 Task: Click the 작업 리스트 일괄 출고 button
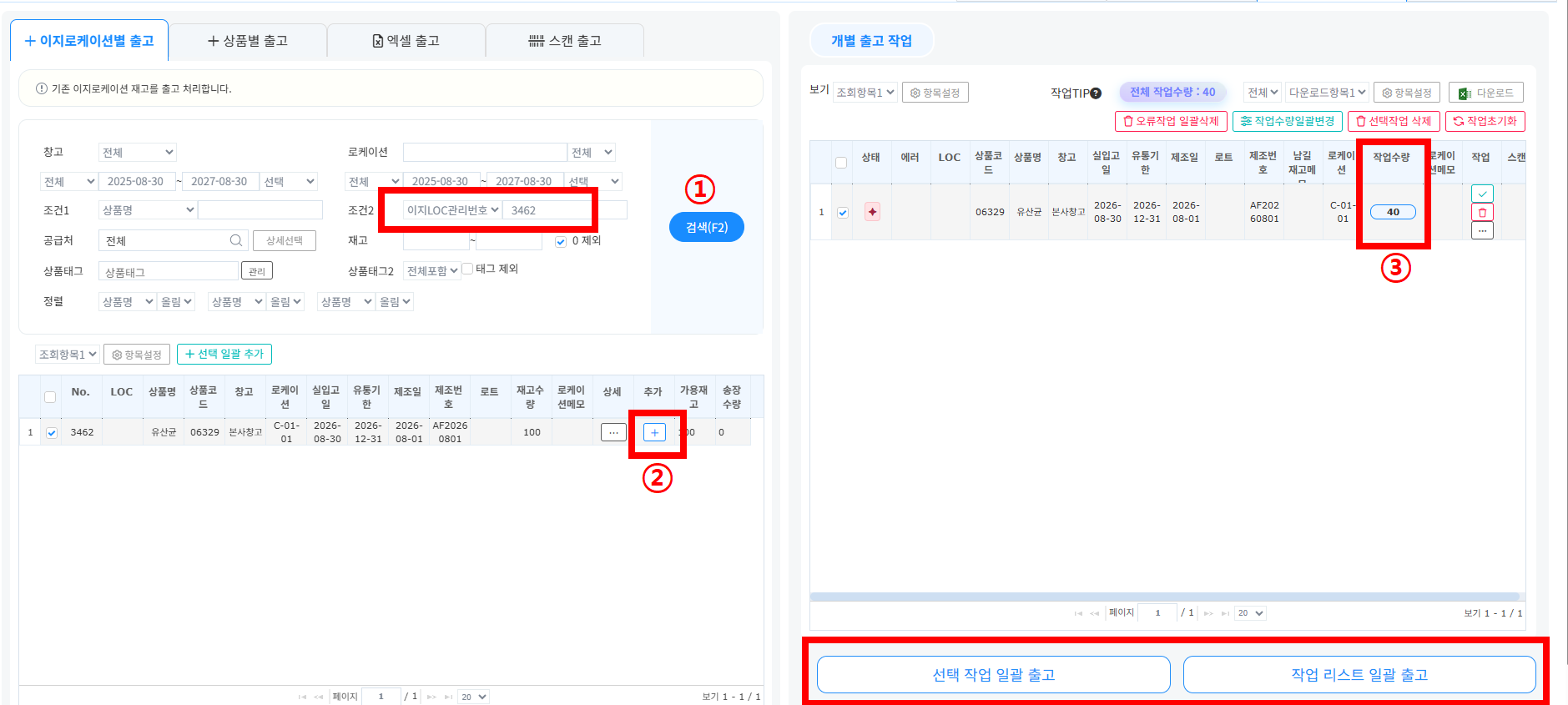pos(1359,674)
